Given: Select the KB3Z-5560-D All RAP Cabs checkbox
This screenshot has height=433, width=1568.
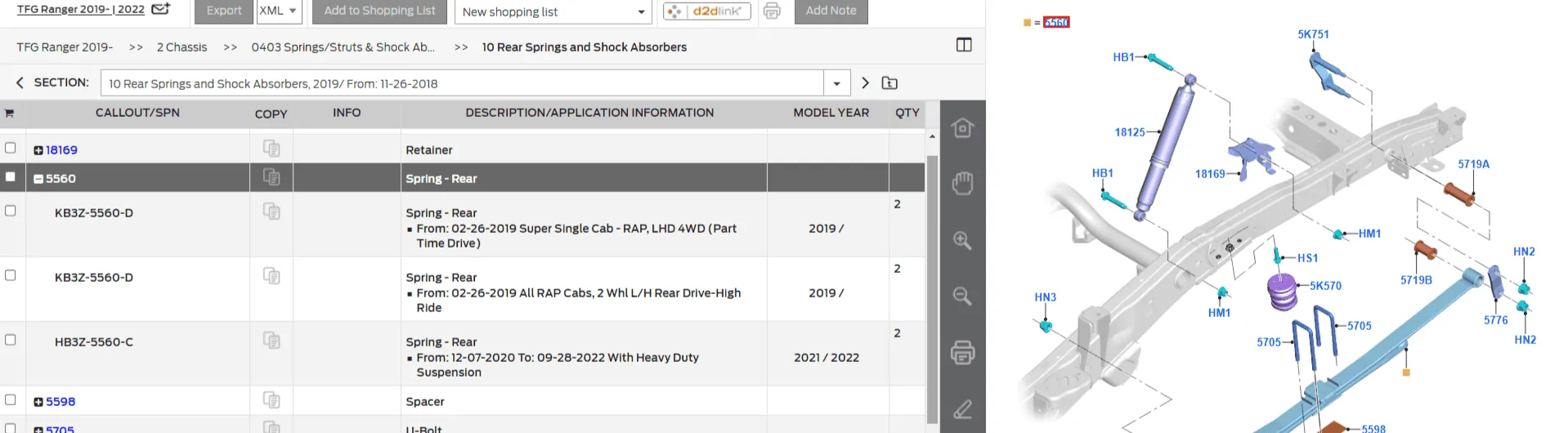Looking at the screenshot, I should tap(11, 275).
